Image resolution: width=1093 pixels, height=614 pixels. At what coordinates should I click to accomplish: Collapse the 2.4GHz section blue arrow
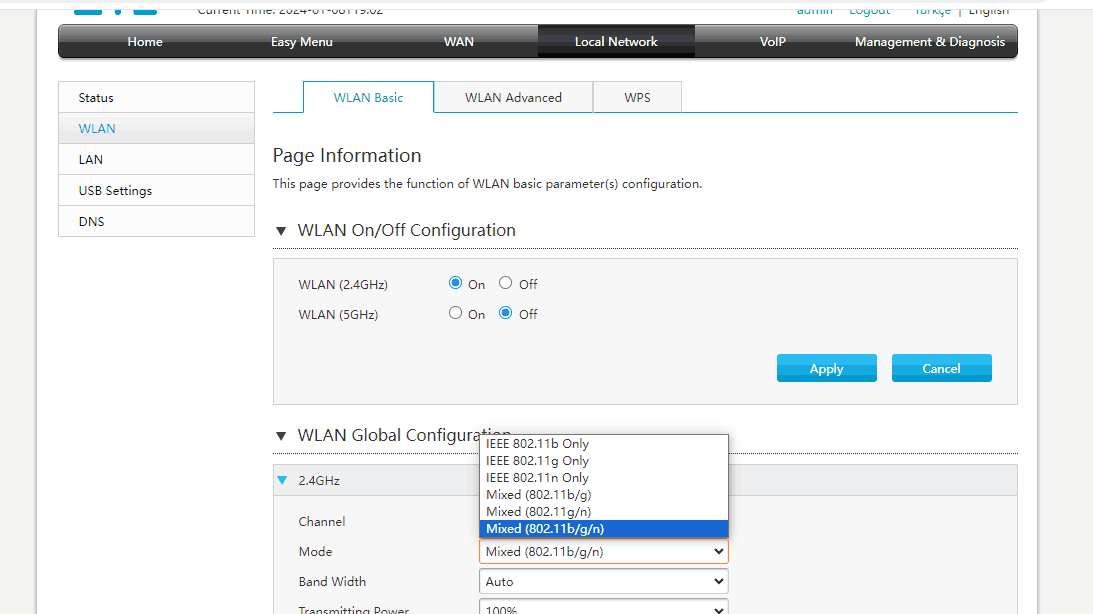click(282, 481)
